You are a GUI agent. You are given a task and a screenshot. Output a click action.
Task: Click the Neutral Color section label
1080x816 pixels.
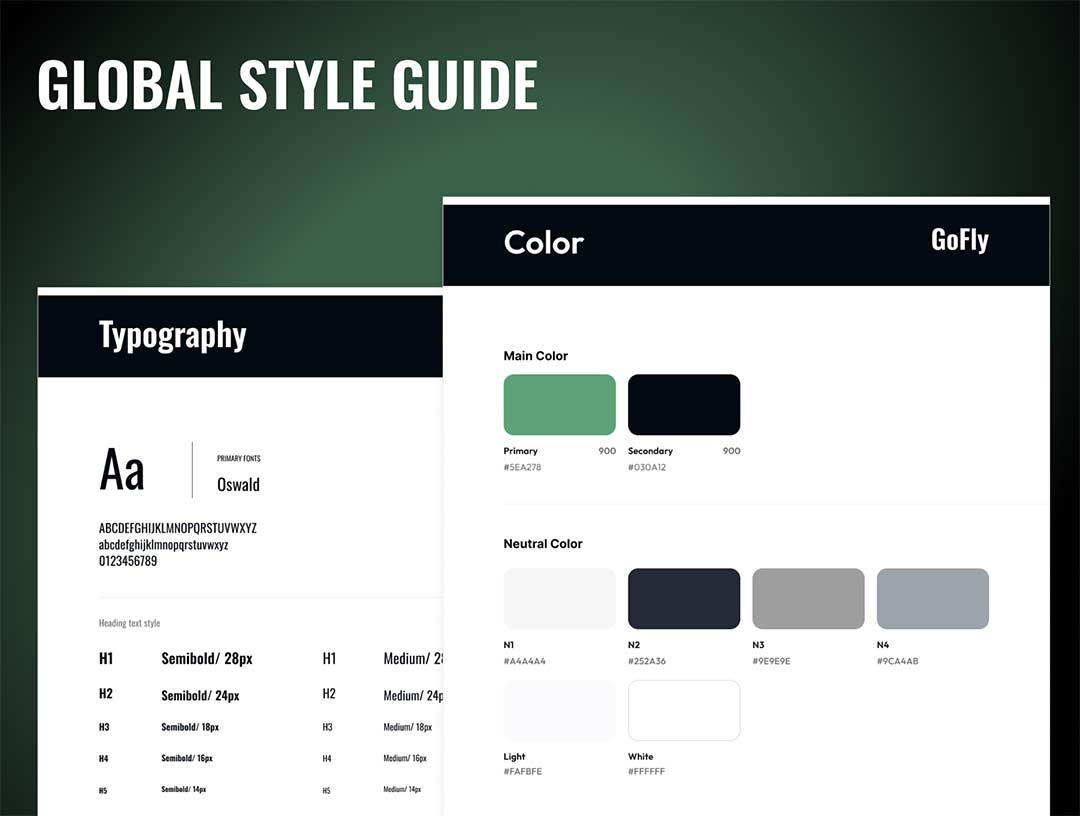click(543, 544)
